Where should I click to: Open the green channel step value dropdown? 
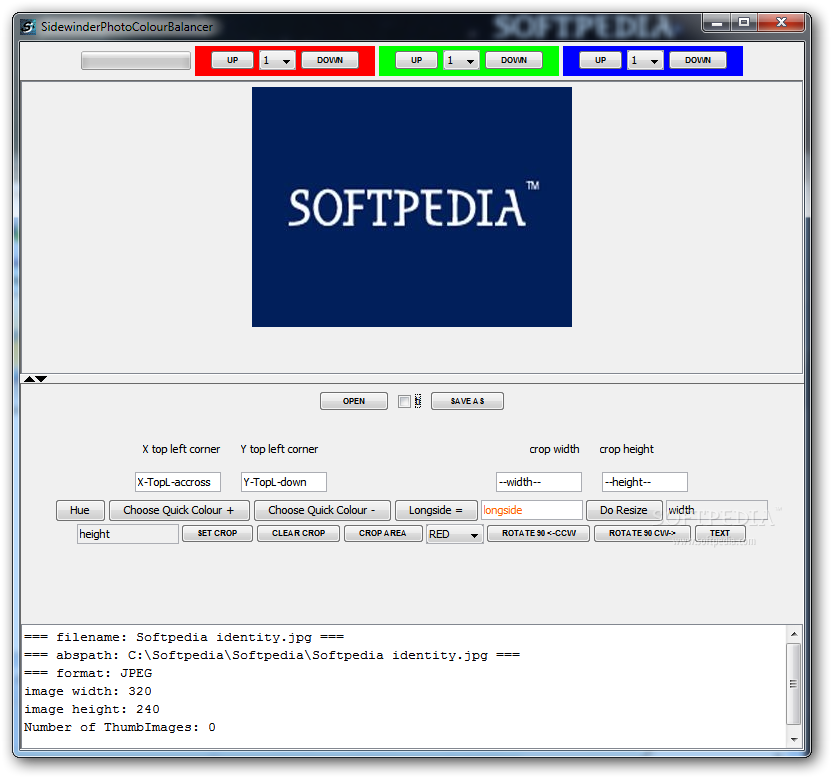pos(461,60)
